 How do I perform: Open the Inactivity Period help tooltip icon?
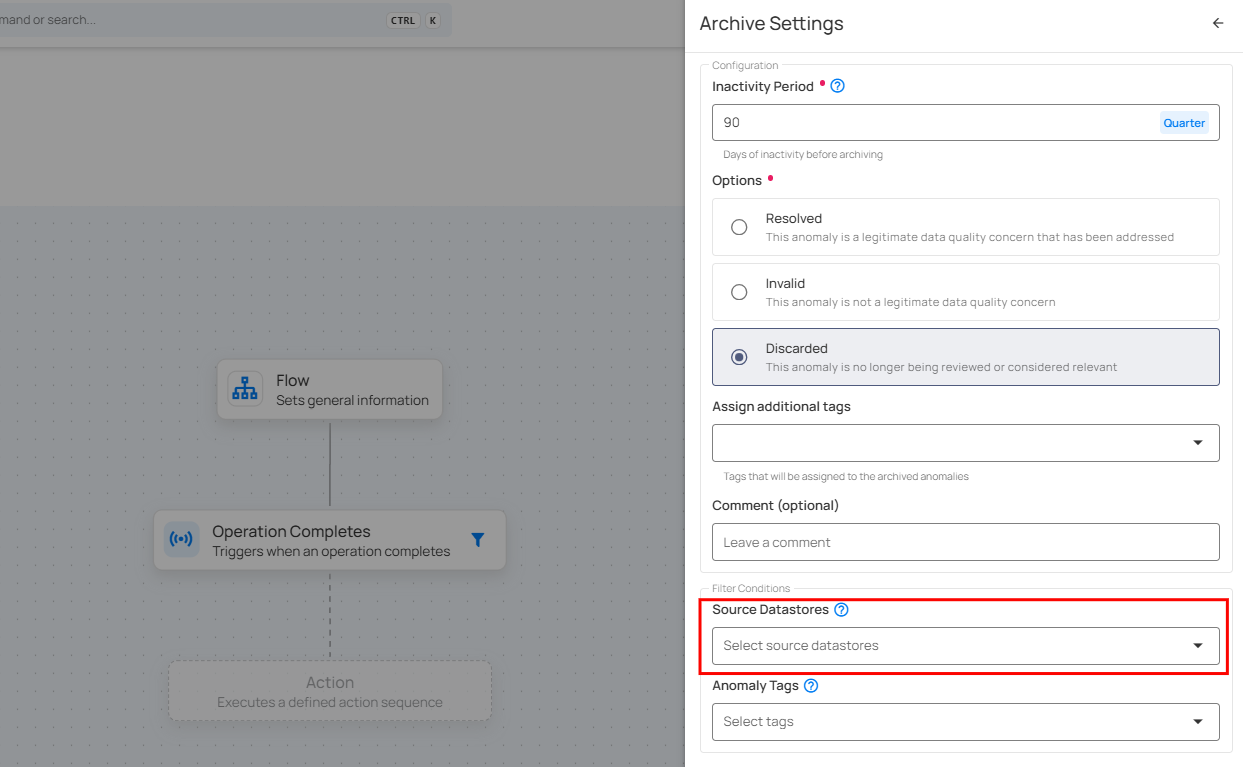(838, 86)
